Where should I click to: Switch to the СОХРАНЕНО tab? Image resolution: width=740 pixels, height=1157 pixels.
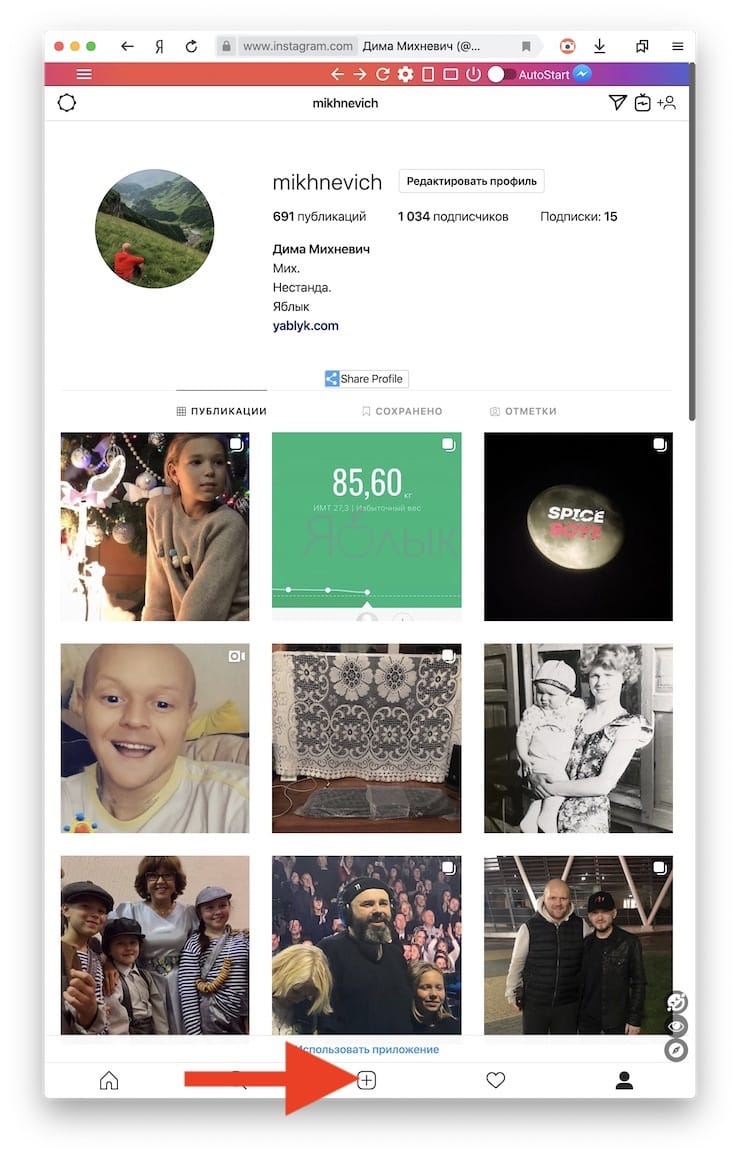coord(402,411)
